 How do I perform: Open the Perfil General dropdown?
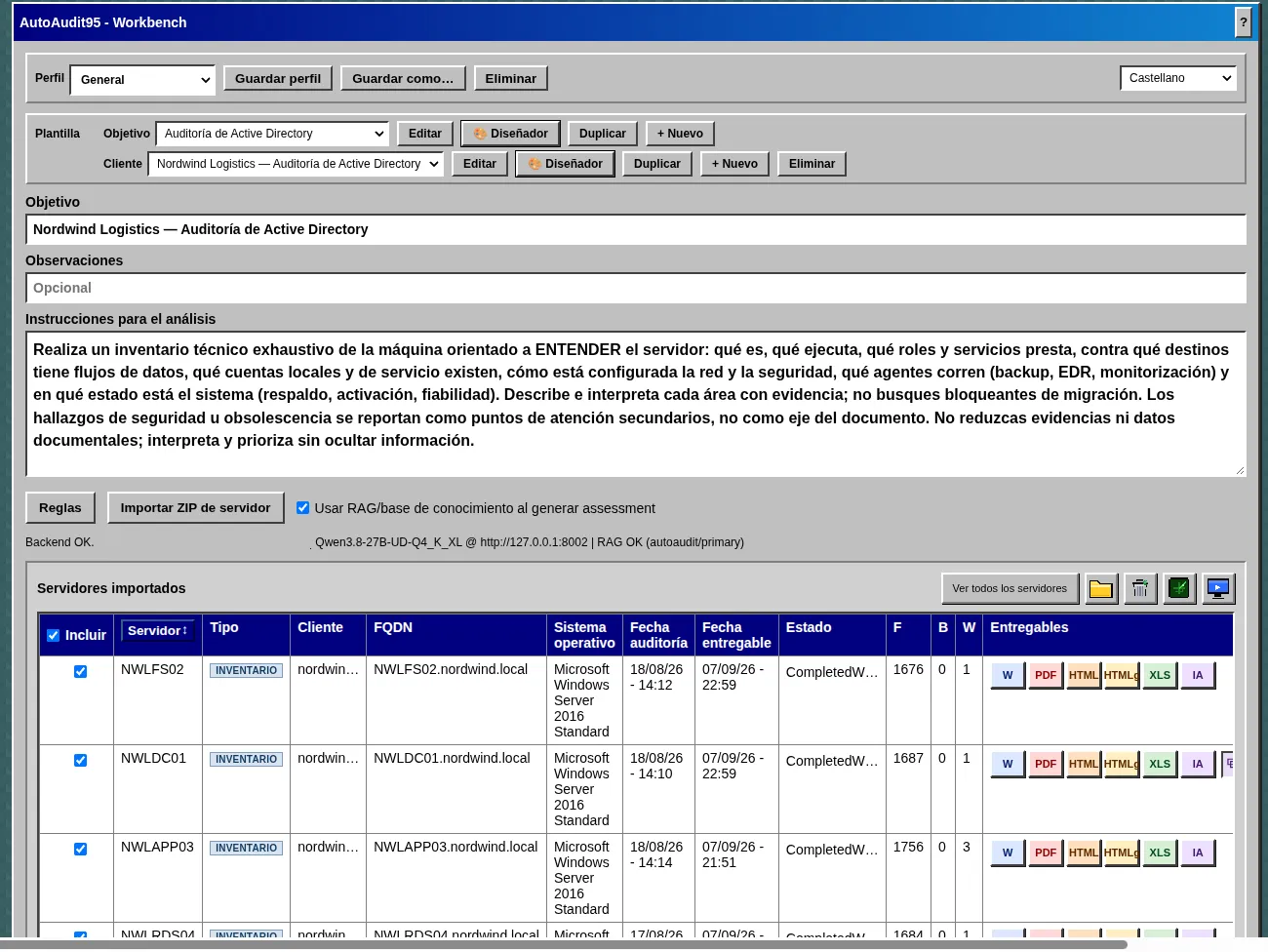pos(142,80)
